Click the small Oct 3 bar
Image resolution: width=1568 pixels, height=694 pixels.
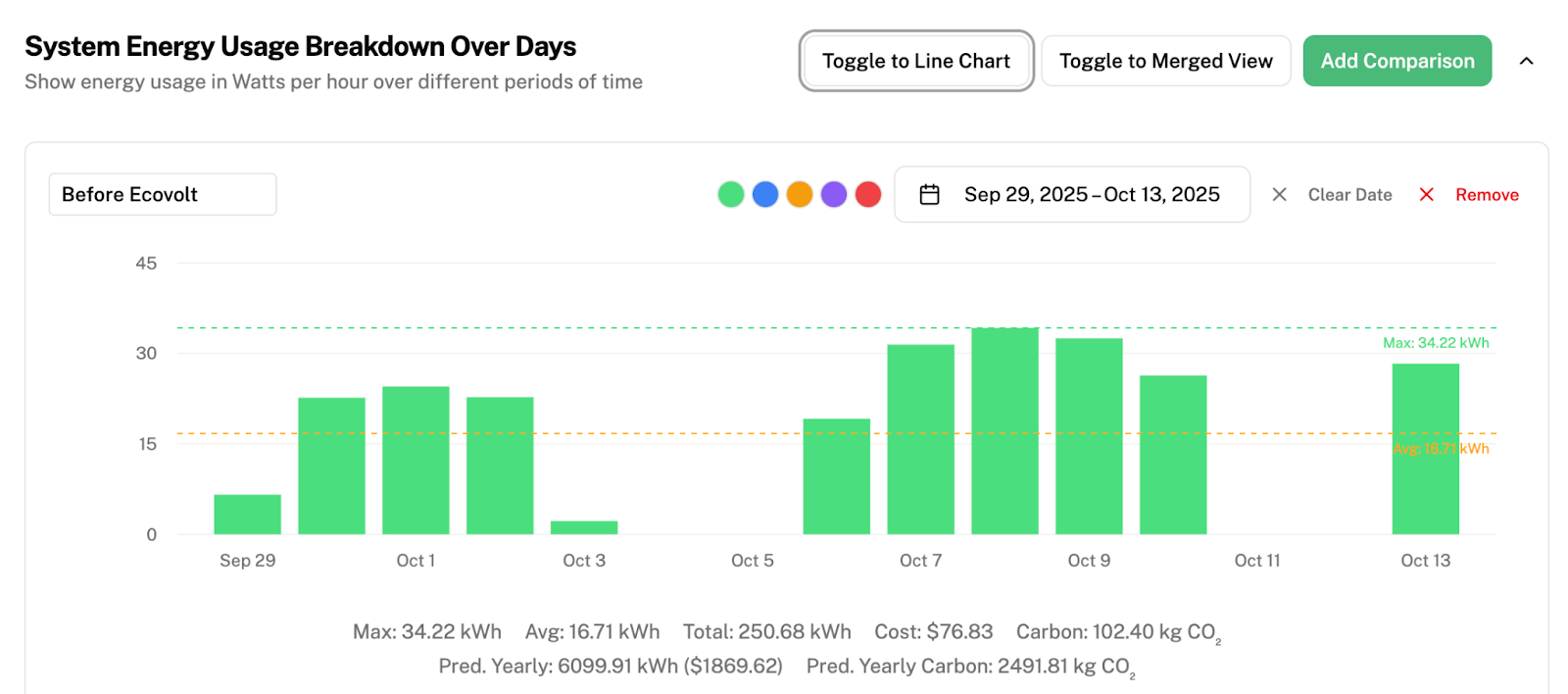(584, 527)
